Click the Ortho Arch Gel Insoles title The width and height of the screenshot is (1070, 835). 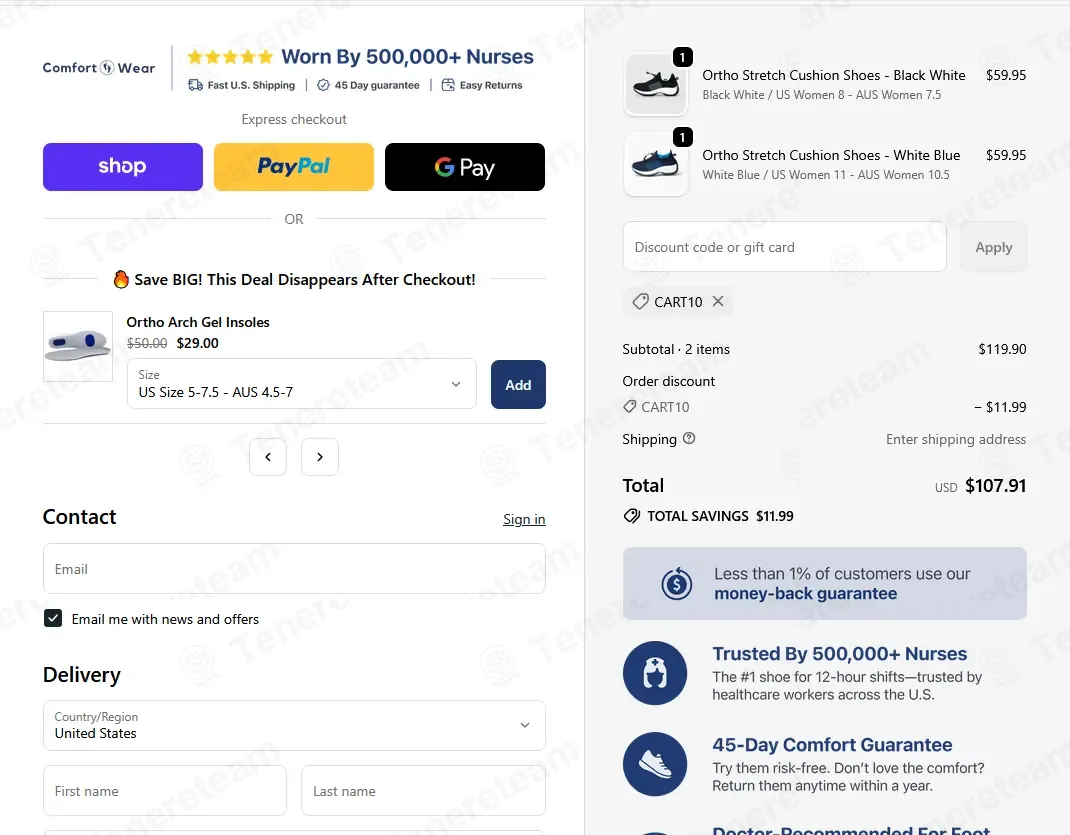tap(198, 322)
